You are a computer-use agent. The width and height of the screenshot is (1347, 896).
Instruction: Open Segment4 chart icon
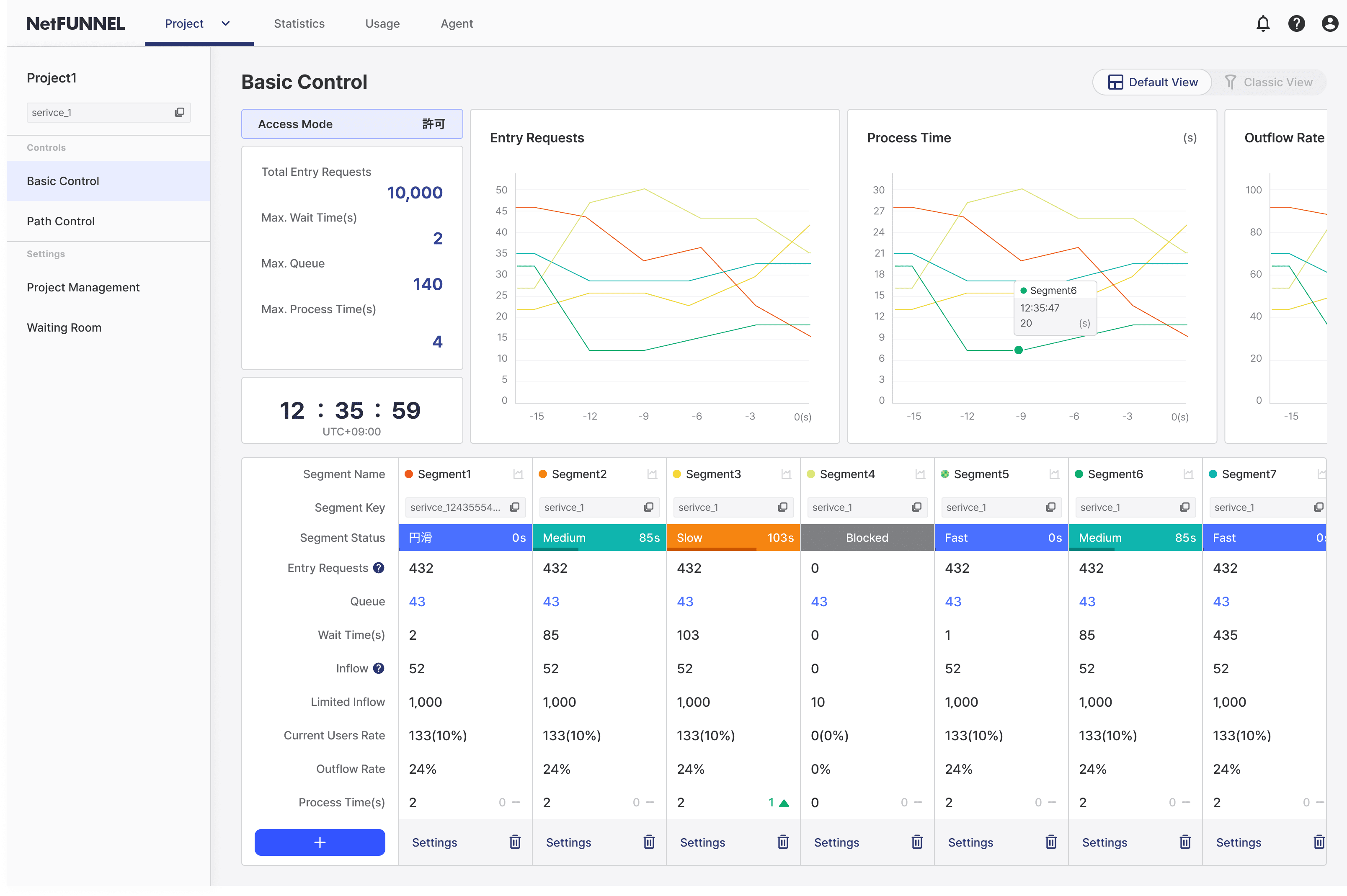pos(920,474)
